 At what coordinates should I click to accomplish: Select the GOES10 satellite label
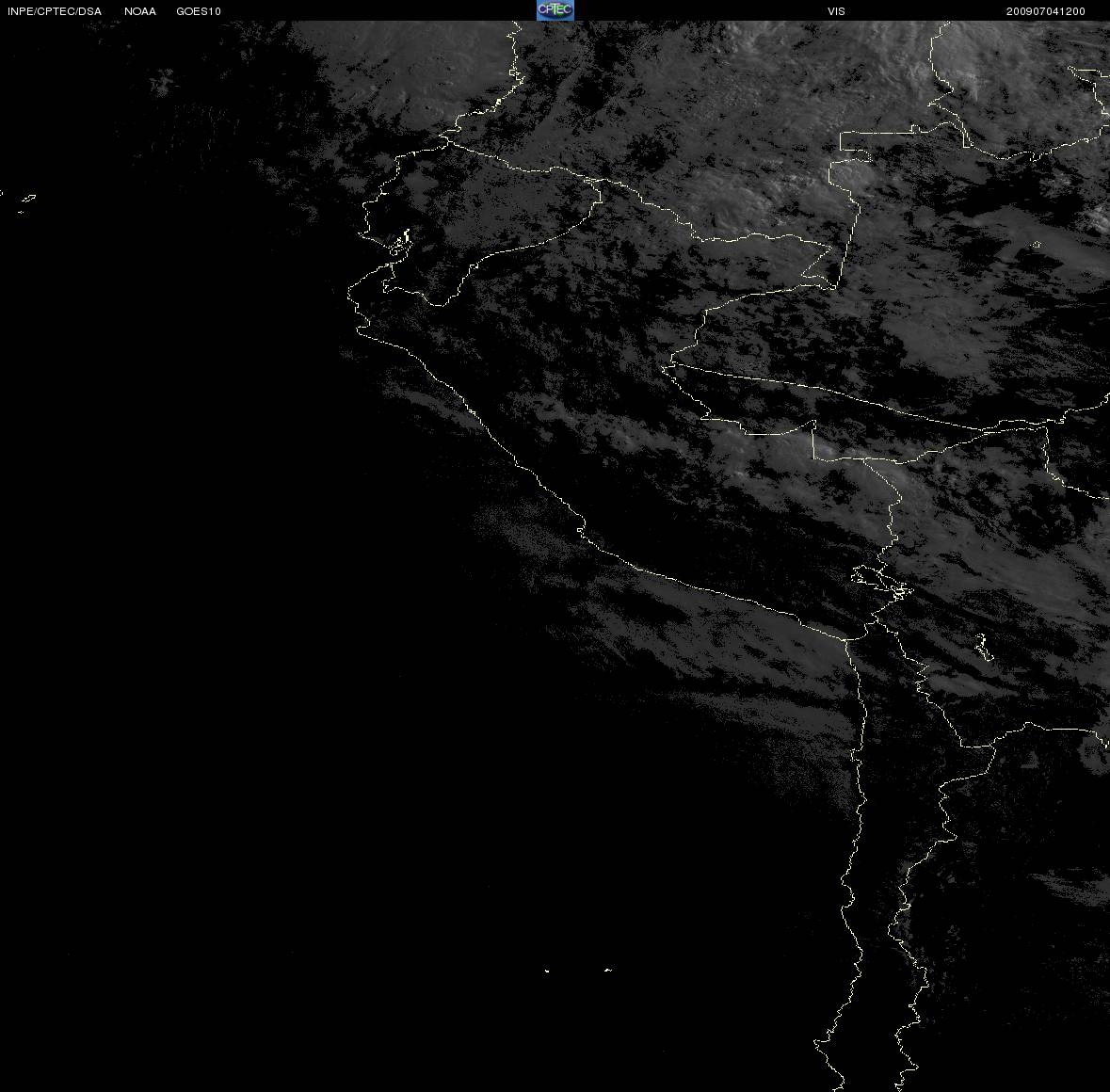[x=199, y=11]
